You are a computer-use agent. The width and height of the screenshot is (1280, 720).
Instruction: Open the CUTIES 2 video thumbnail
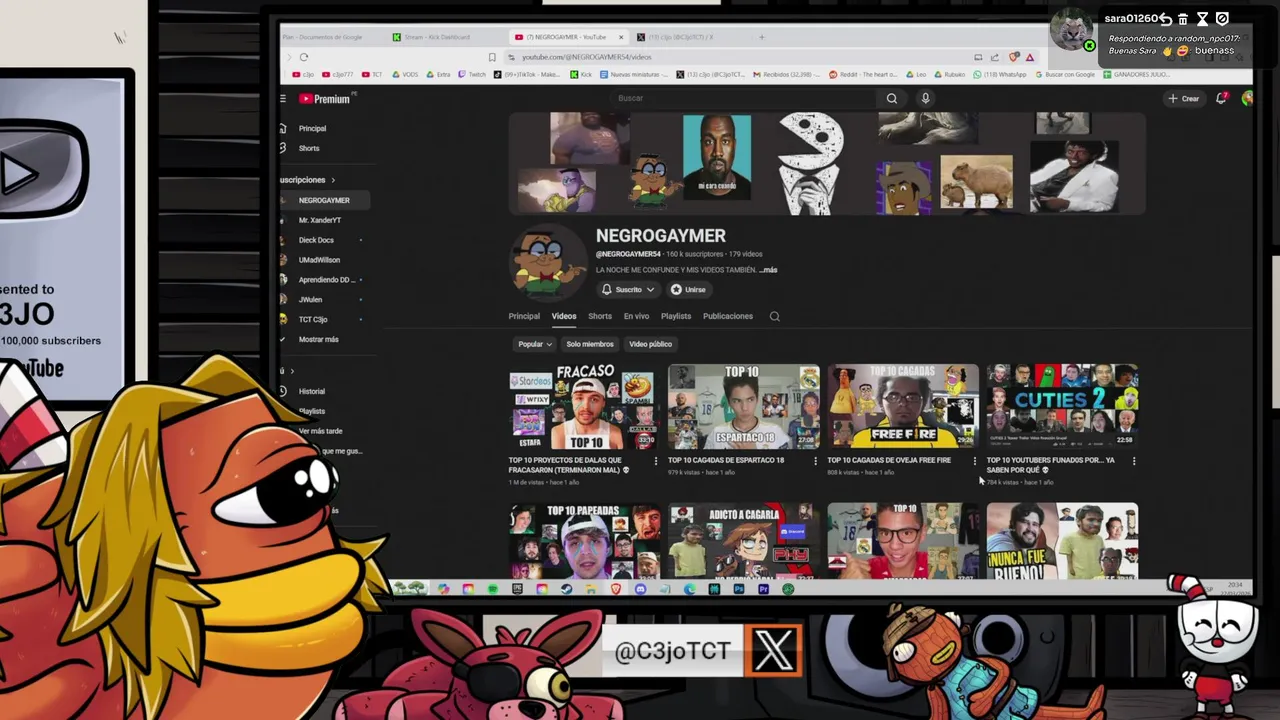1062,407
